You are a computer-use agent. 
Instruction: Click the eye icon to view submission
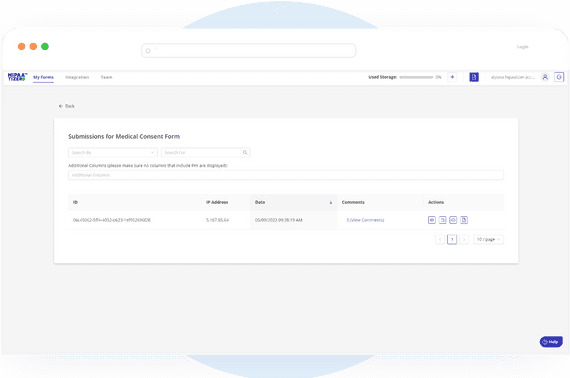(x=431, y=220)
